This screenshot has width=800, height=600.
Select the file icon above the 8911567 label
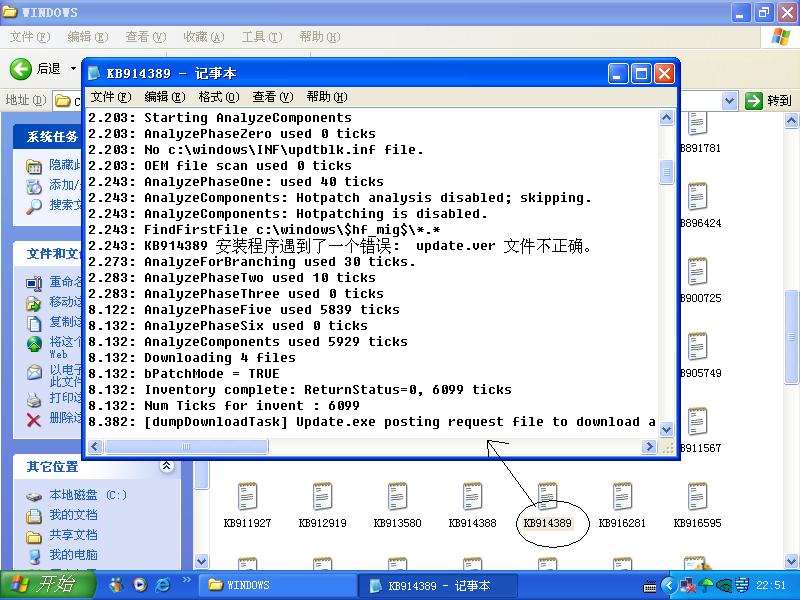pyautogui.click(x=697, y=421)
